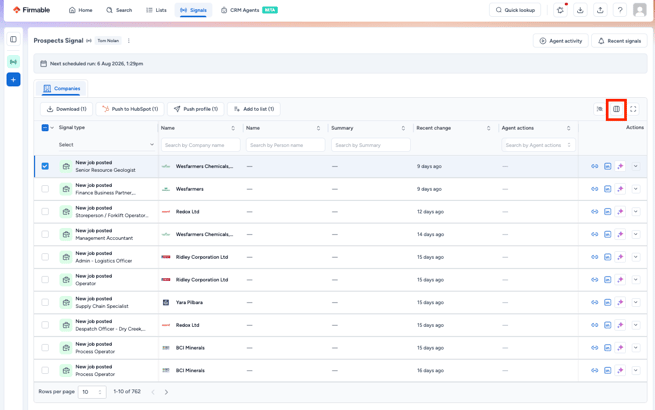Toggle fullscreen table view icon
This screenshot has height=410, width=655.
click(633, 109)
